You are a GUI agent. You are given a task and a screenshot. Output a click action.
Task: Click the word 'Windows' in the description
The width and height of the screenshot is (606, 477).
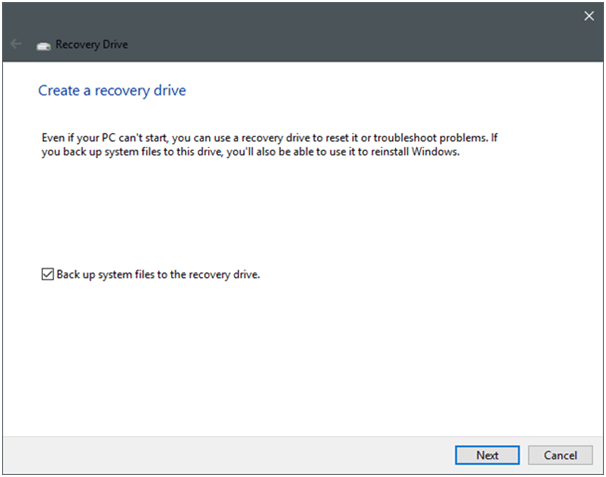(x=436, y=151)
